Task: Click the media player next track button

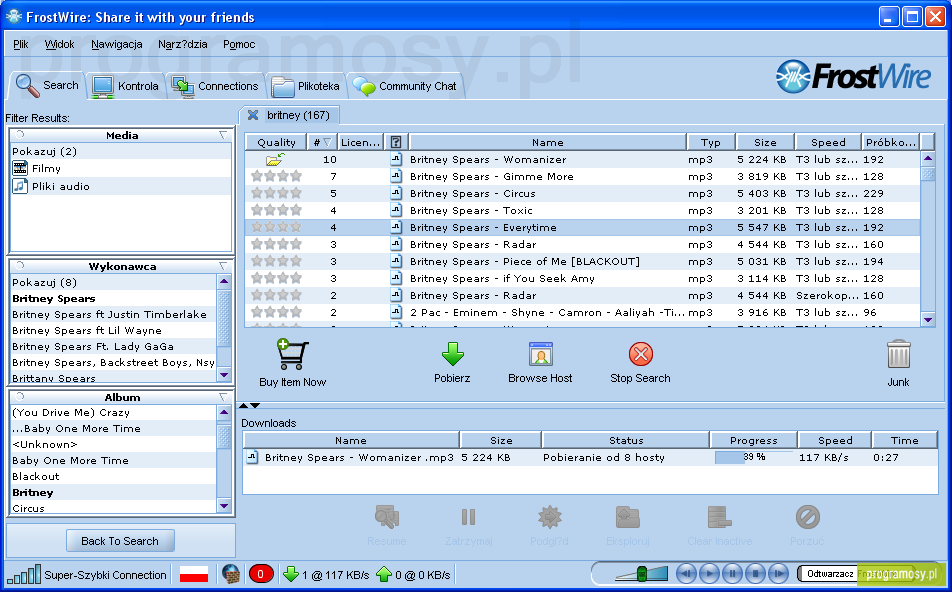Action: tap(778, 573)
